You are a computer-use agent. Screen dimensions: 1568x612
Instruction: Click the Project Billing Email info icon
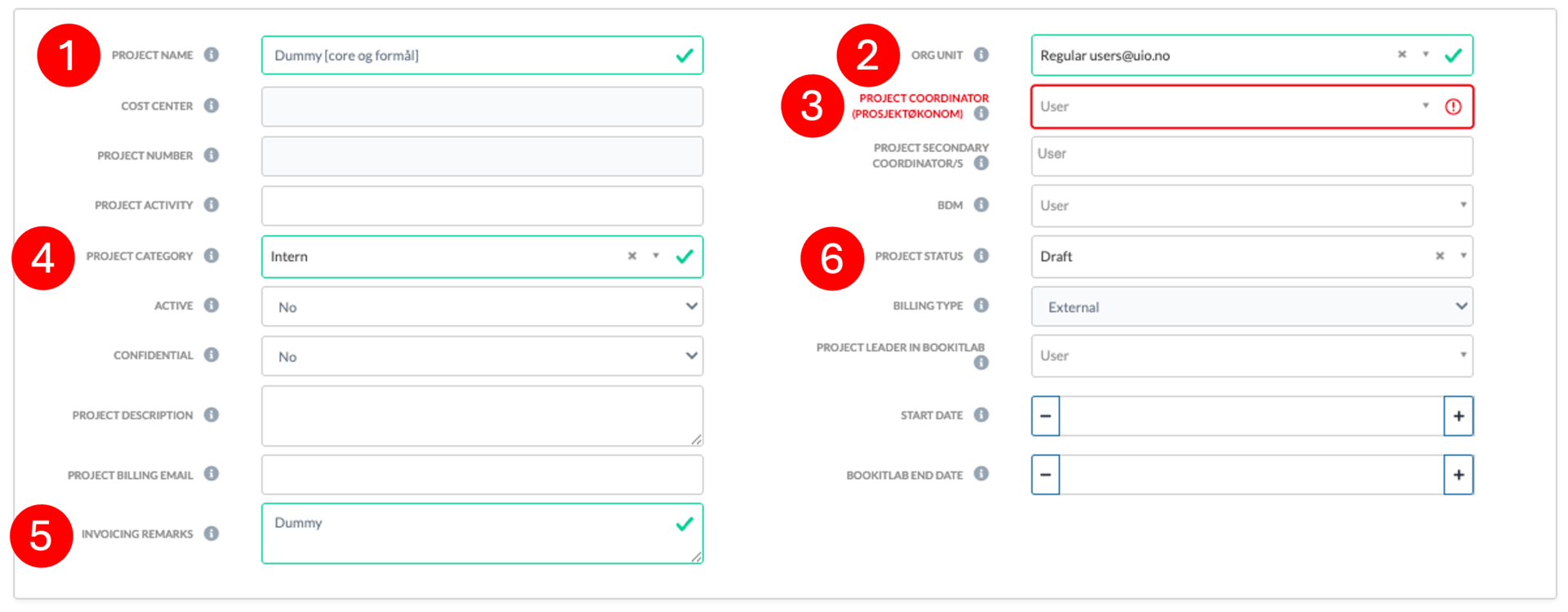pyautogui.click(x=212, y=474)
